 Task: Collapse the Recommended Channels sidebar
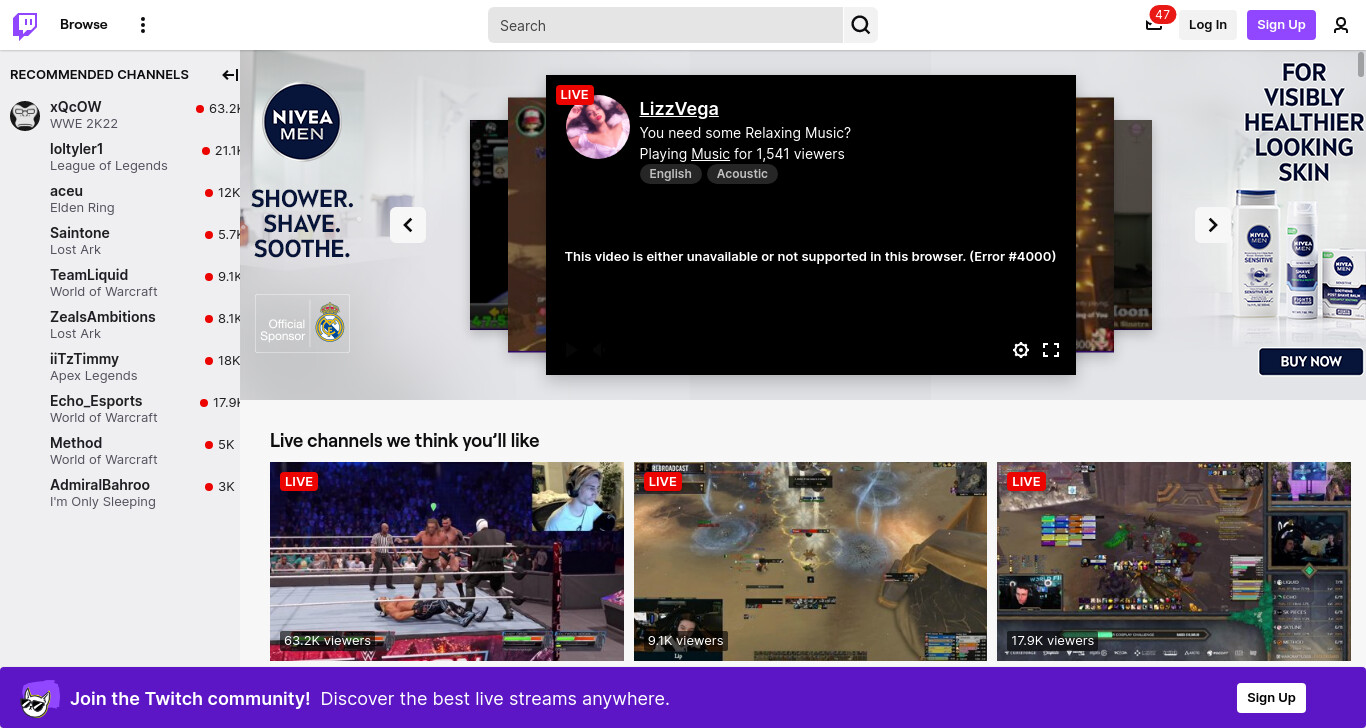pos(230,75)
